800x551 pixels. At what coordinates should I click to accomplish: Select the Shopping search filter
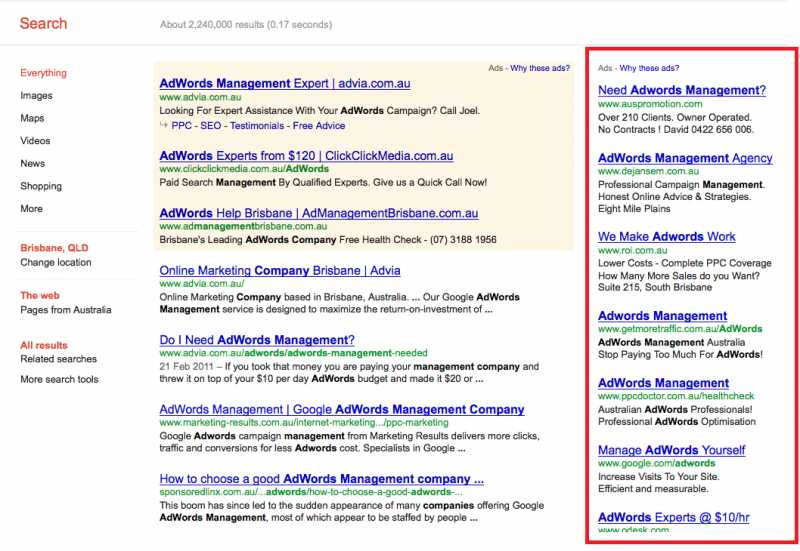pyautogui.click(x=41, y=186)
